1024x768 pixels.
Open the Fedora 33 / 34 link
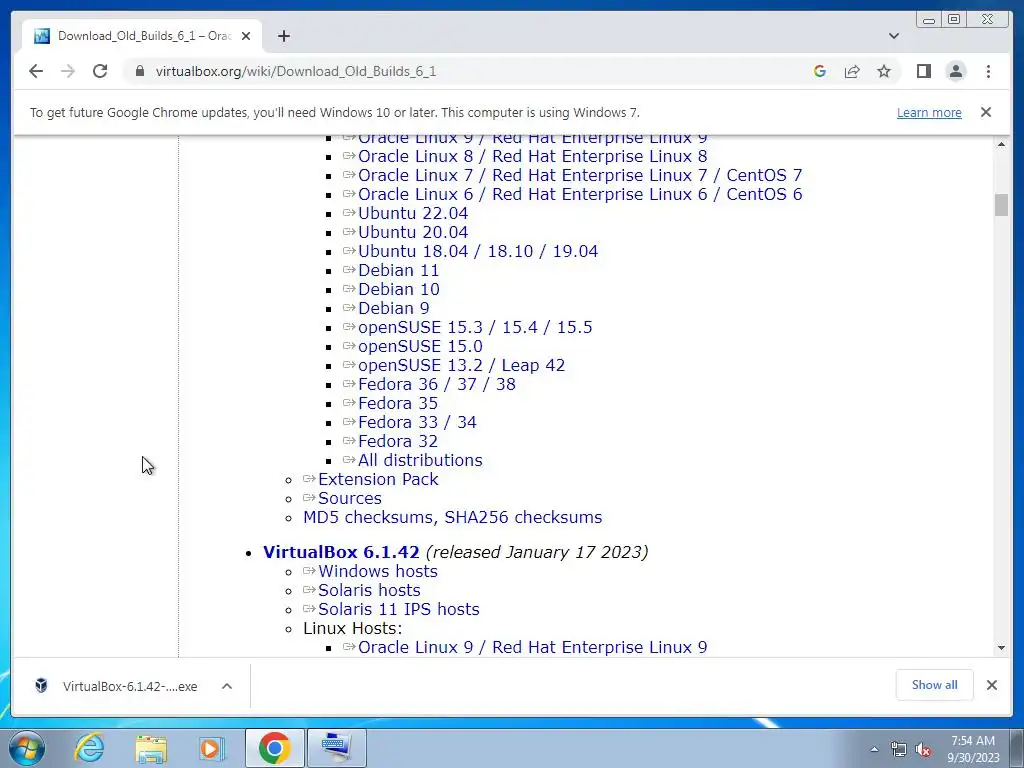(x=417, y=421)
